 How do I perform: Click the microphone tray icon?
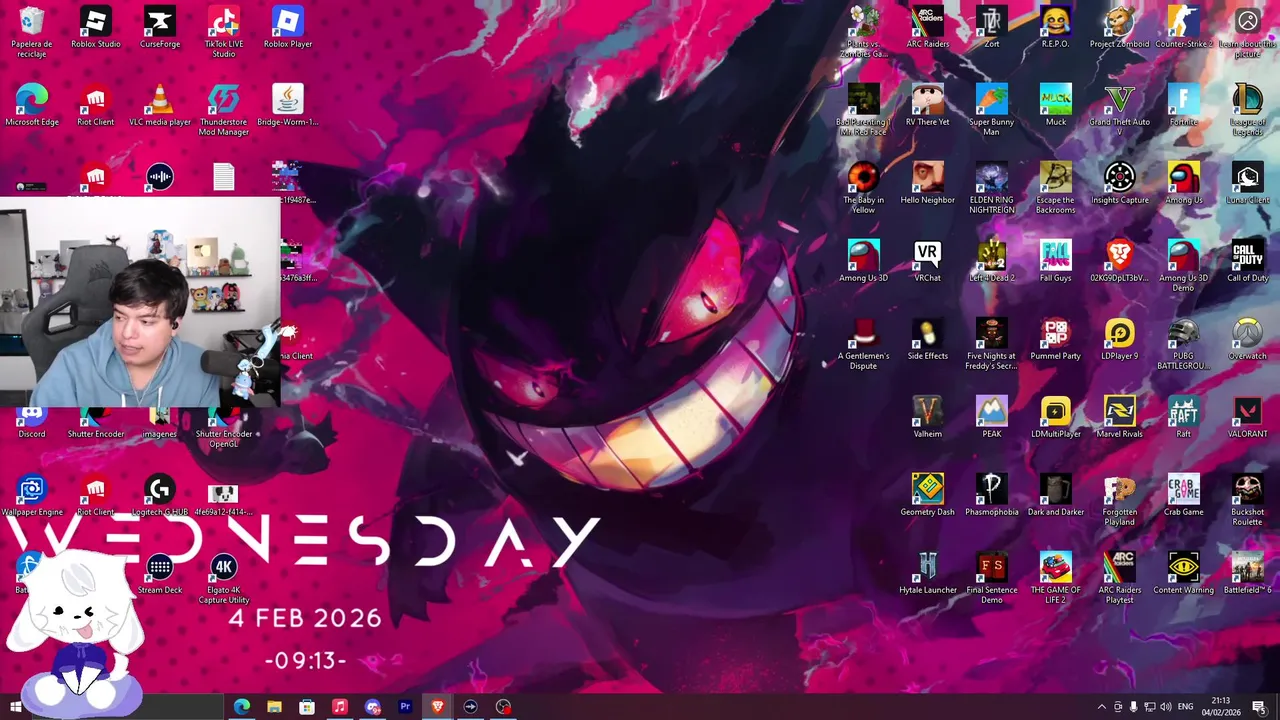1133,707
